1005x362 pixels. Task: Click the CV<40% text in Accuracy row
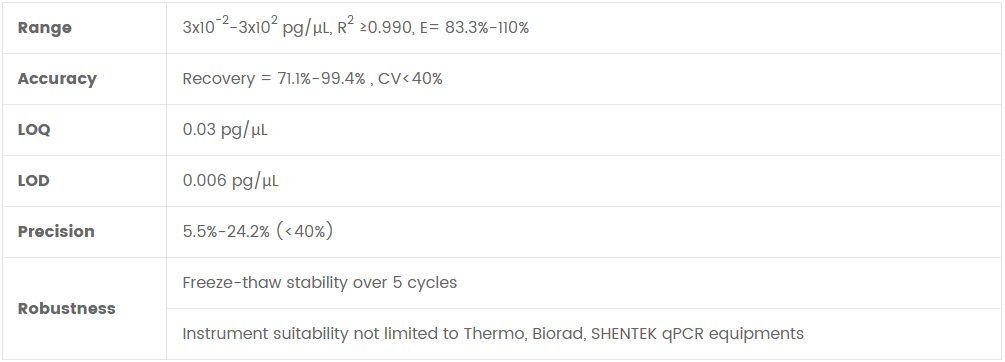(410, 79)
